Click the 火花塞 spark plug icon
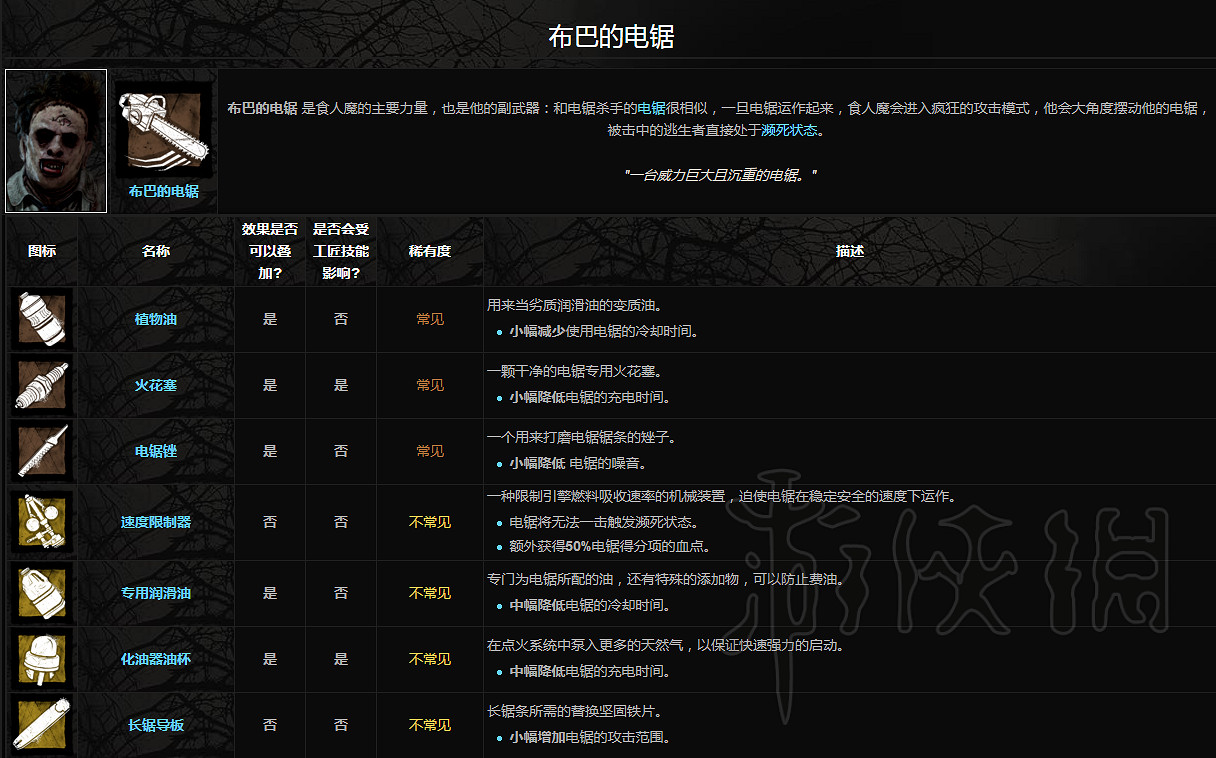Image resolution: width=1216 pixels, height=758 pixels. coord(41,385)
